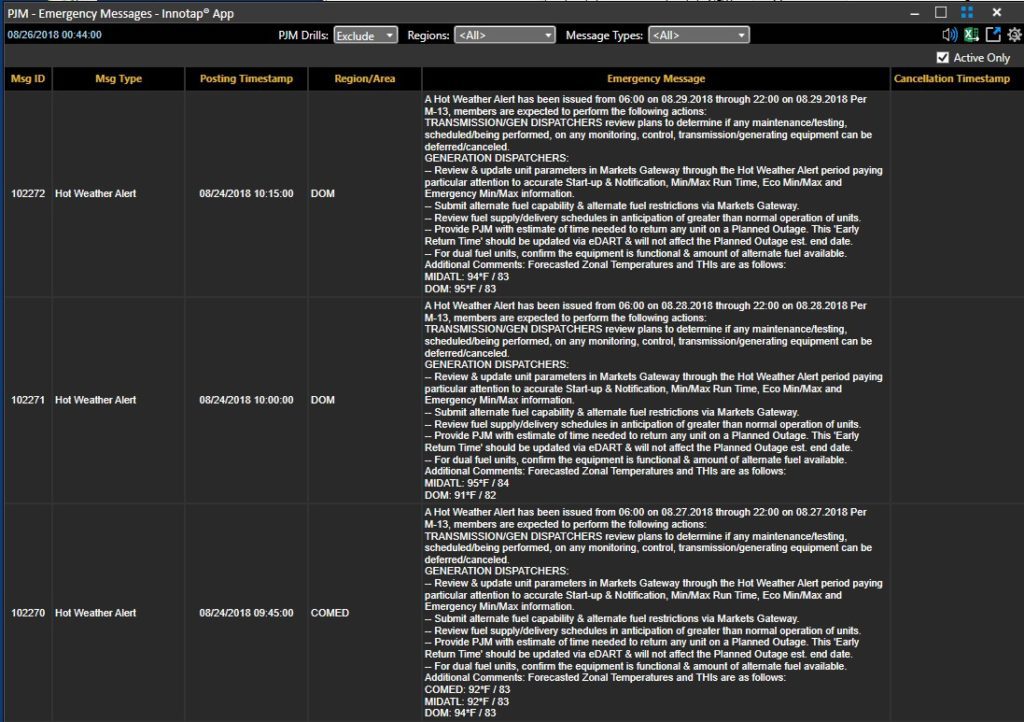Click 'DOM: 95*F / 83' forecast line
Viewport: 1024px width, 722px height.
tap(460, 289)
